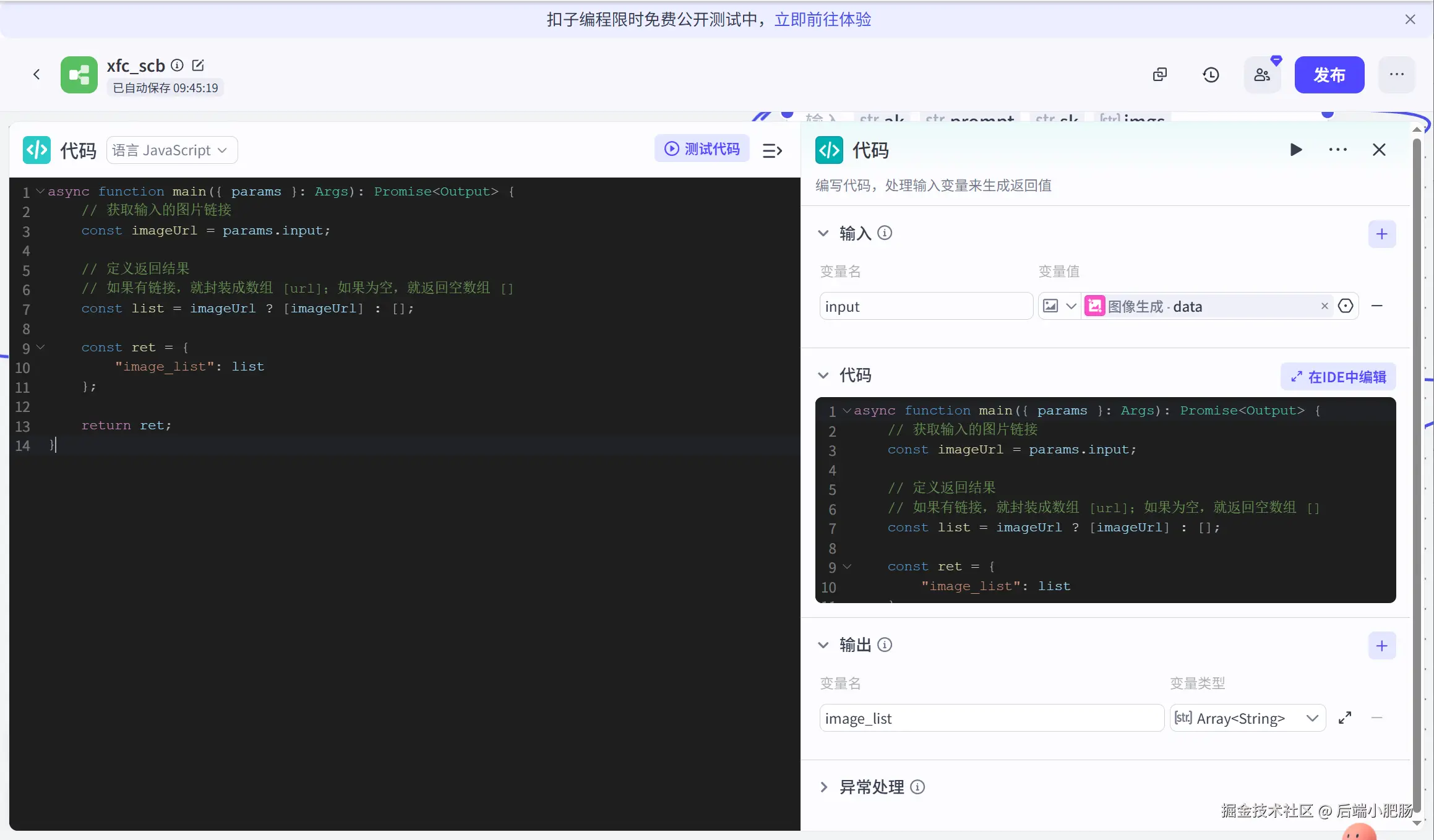
Task: Collapse the 输出 section
Action: tap(823, 645)
